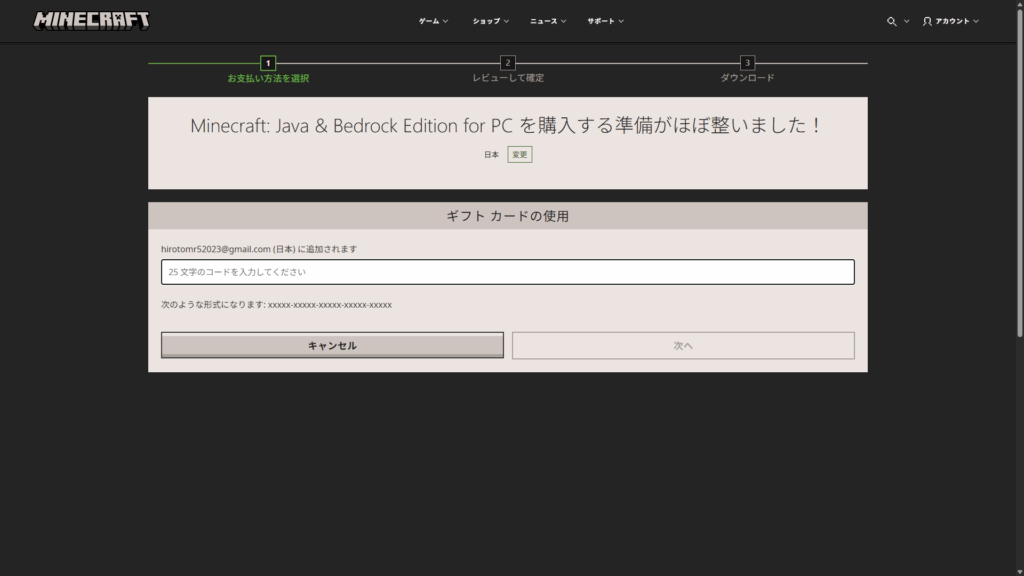Click the ダウンロード step label

[x=747, y=78]
